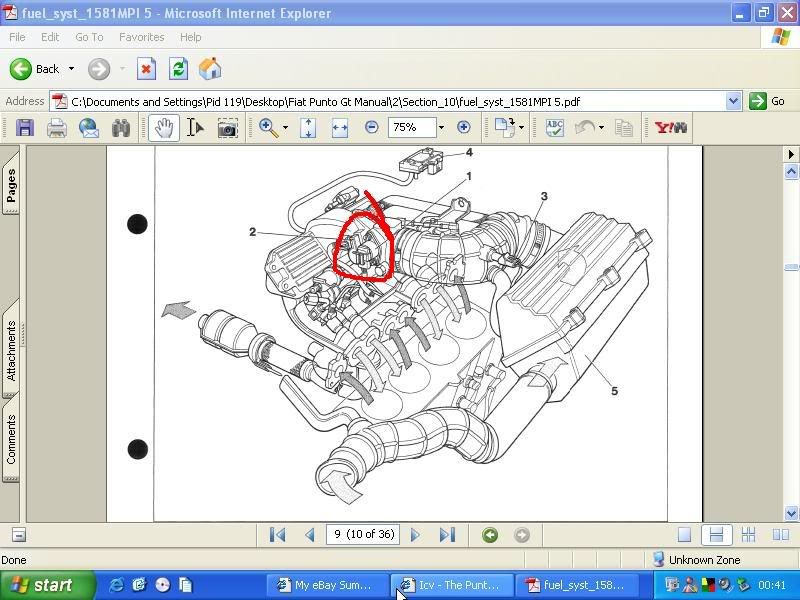The width and height of the screenshot is (800, 600).
Task: Expand the Address bar dropdown
Action: (x=733, y=101)
